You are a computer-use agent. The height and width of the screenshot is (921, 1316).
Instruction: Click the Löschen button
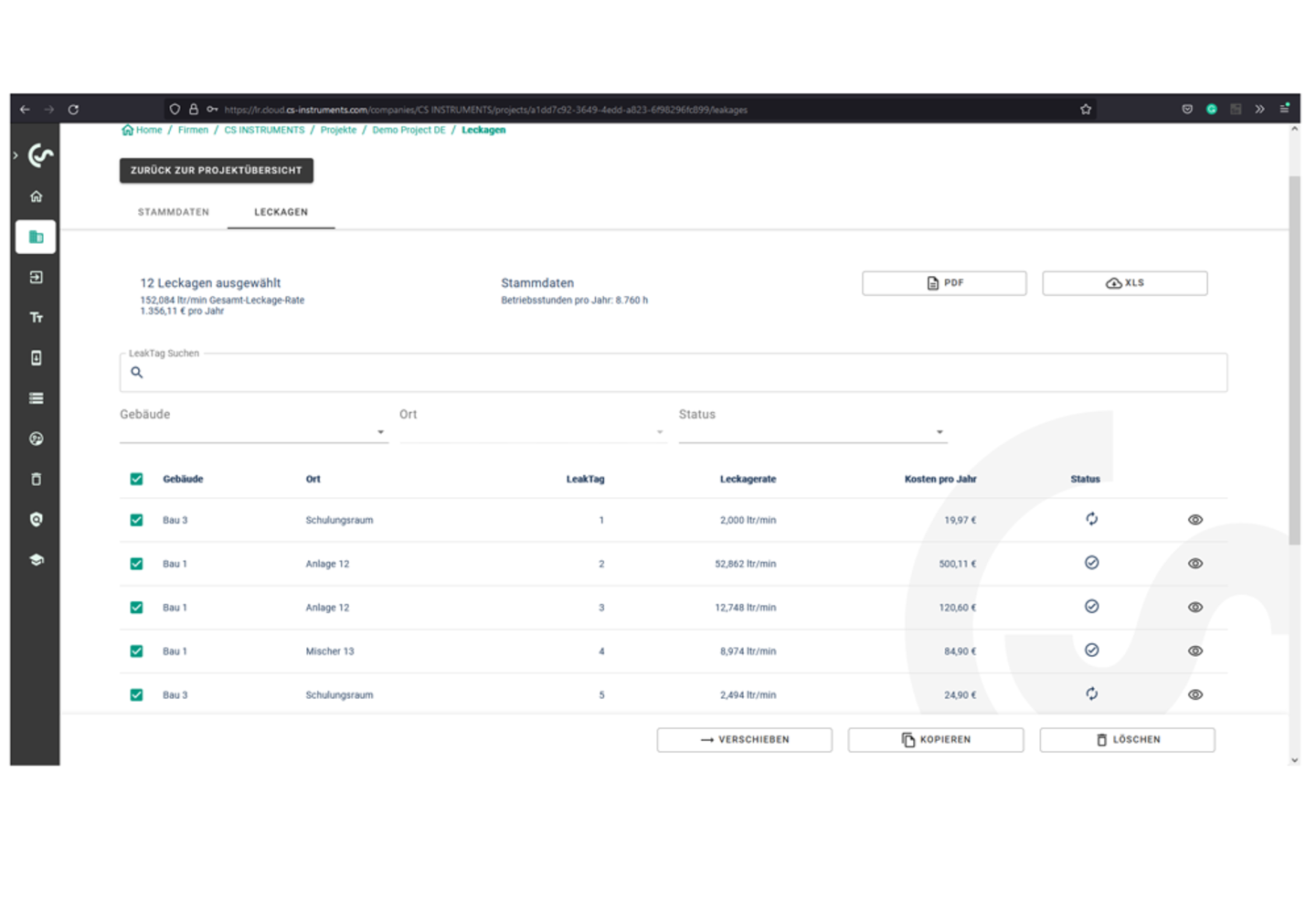[1128, 740]
